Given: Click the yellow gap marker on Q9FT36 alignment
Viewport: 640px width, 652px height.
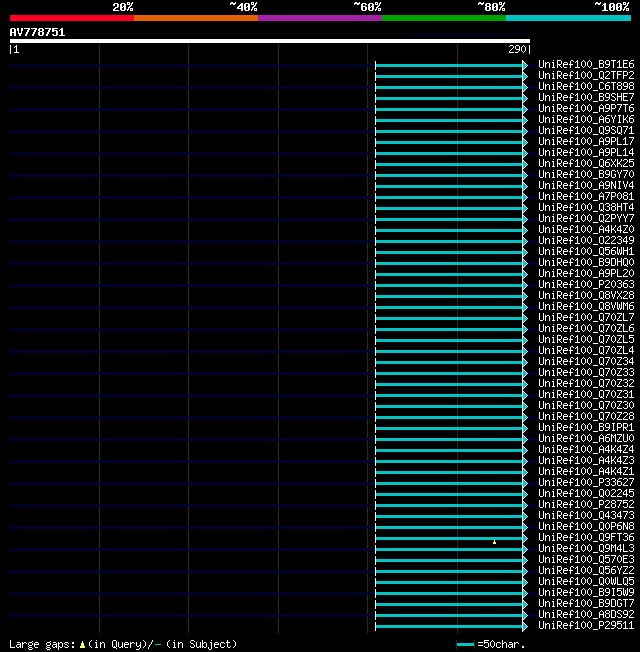Looking at the screenshot, I should point(494,542).
